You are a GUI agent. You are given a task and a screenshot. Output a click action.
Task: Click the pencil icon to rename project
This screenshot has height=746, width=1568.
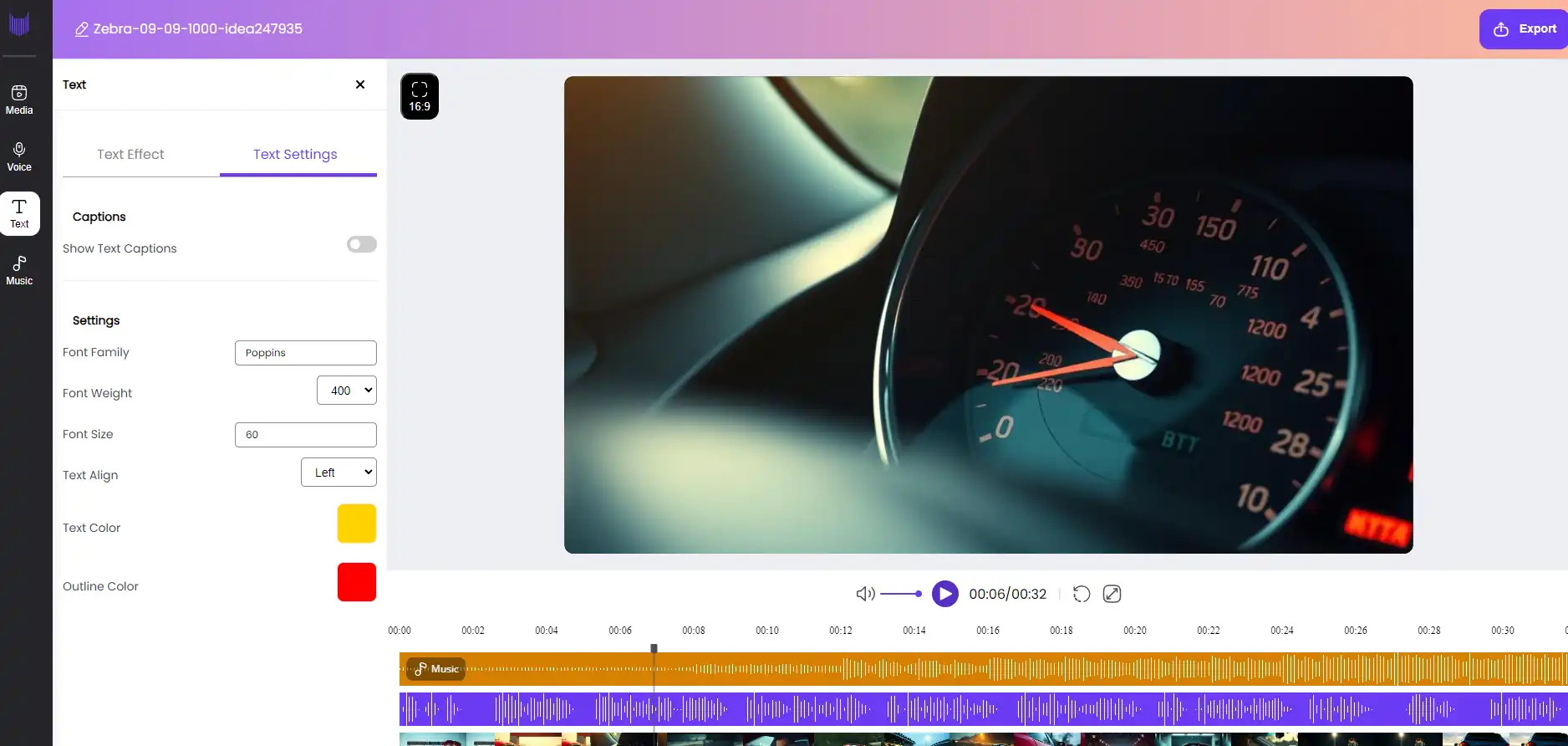(x=81, y=29)
